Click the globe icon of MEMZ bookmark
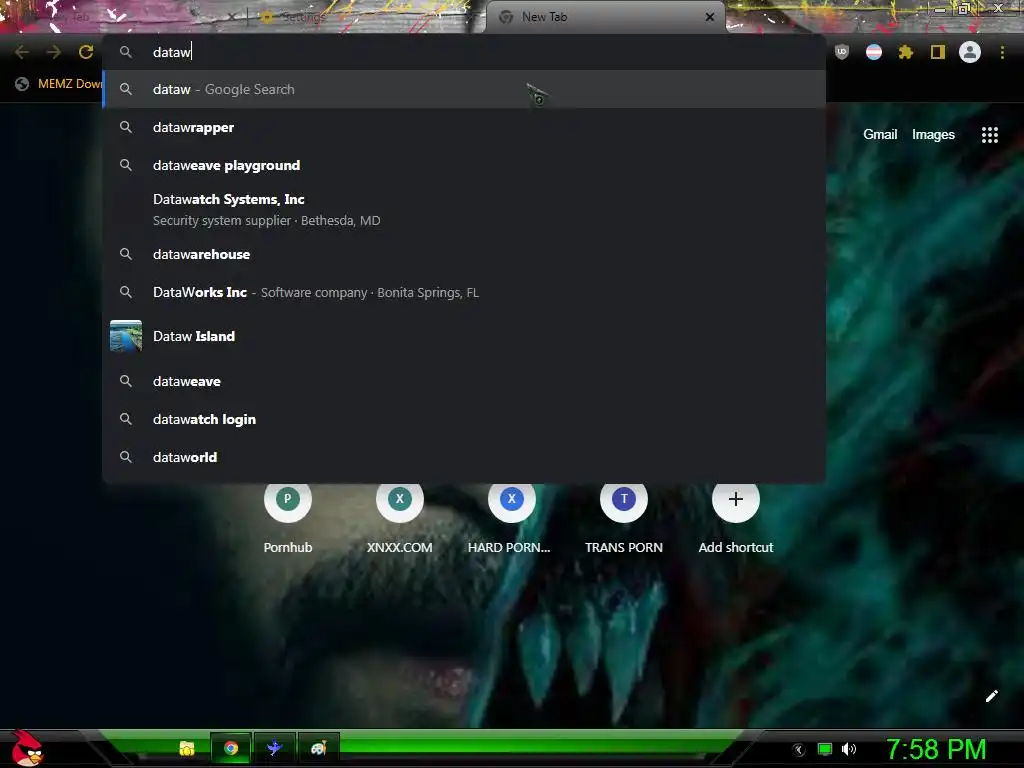 click(22, 84)
